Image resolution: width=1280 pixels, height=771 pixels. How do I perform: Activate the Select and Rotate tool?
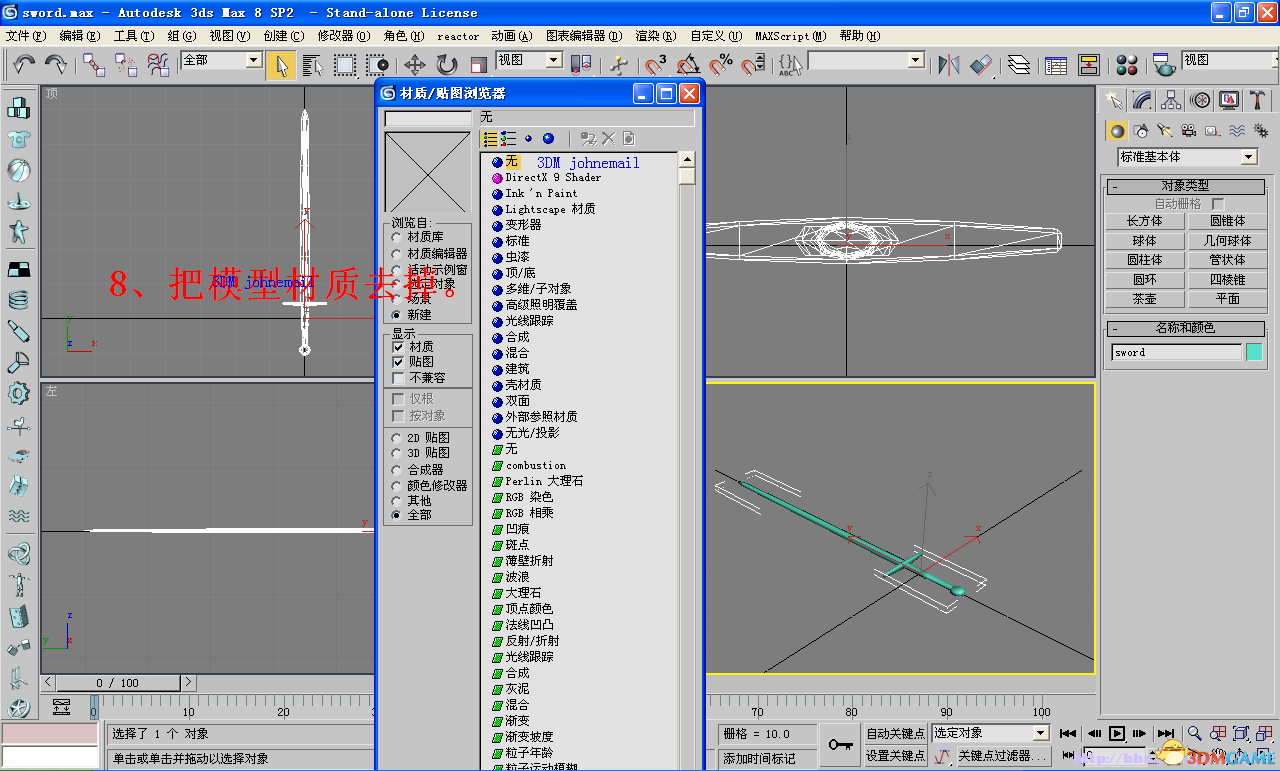tap(447, 65)
